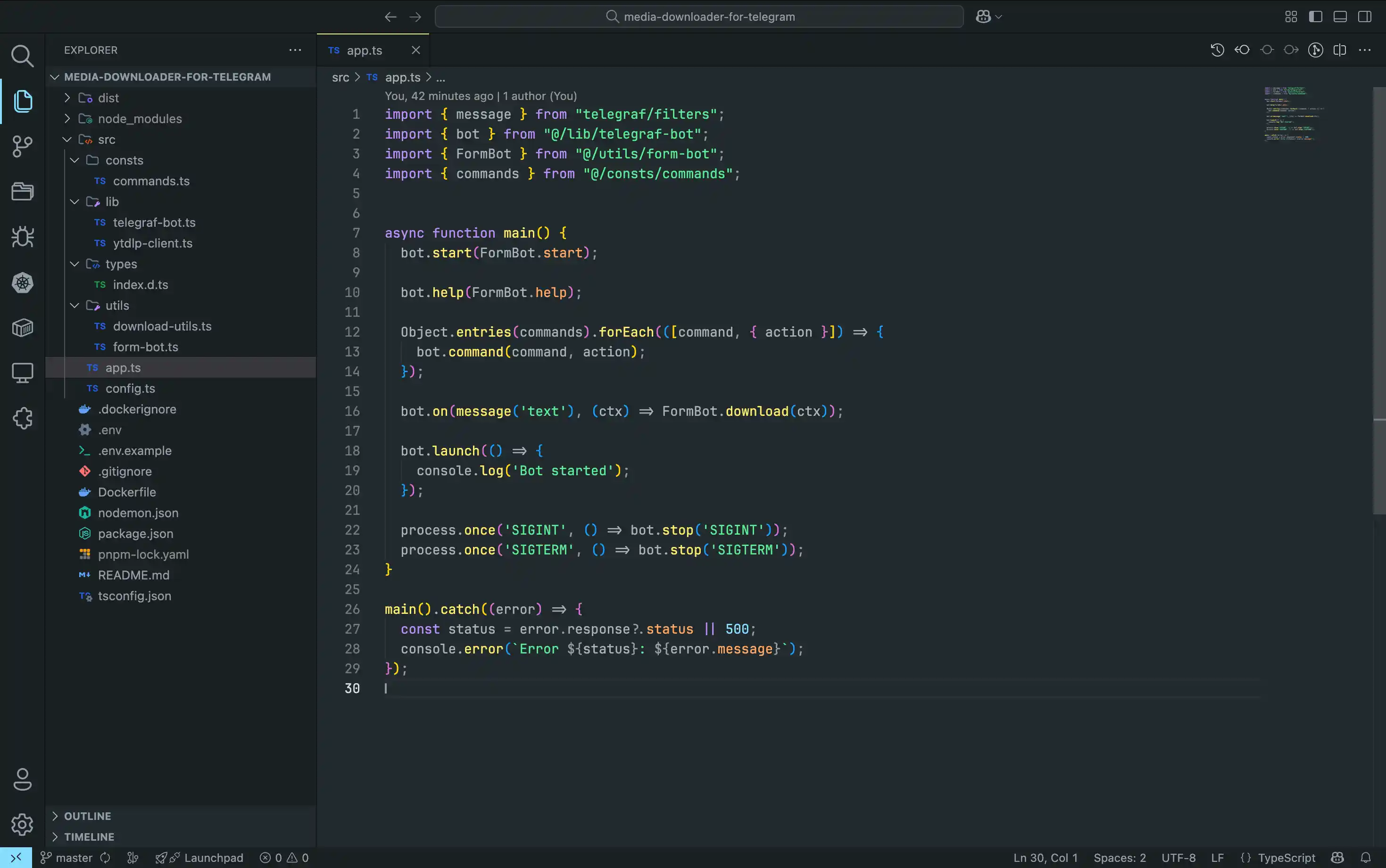The image size is (1386, 868).
Task: Open changes with next revision icon
Action: click(x=1291, y=50)
